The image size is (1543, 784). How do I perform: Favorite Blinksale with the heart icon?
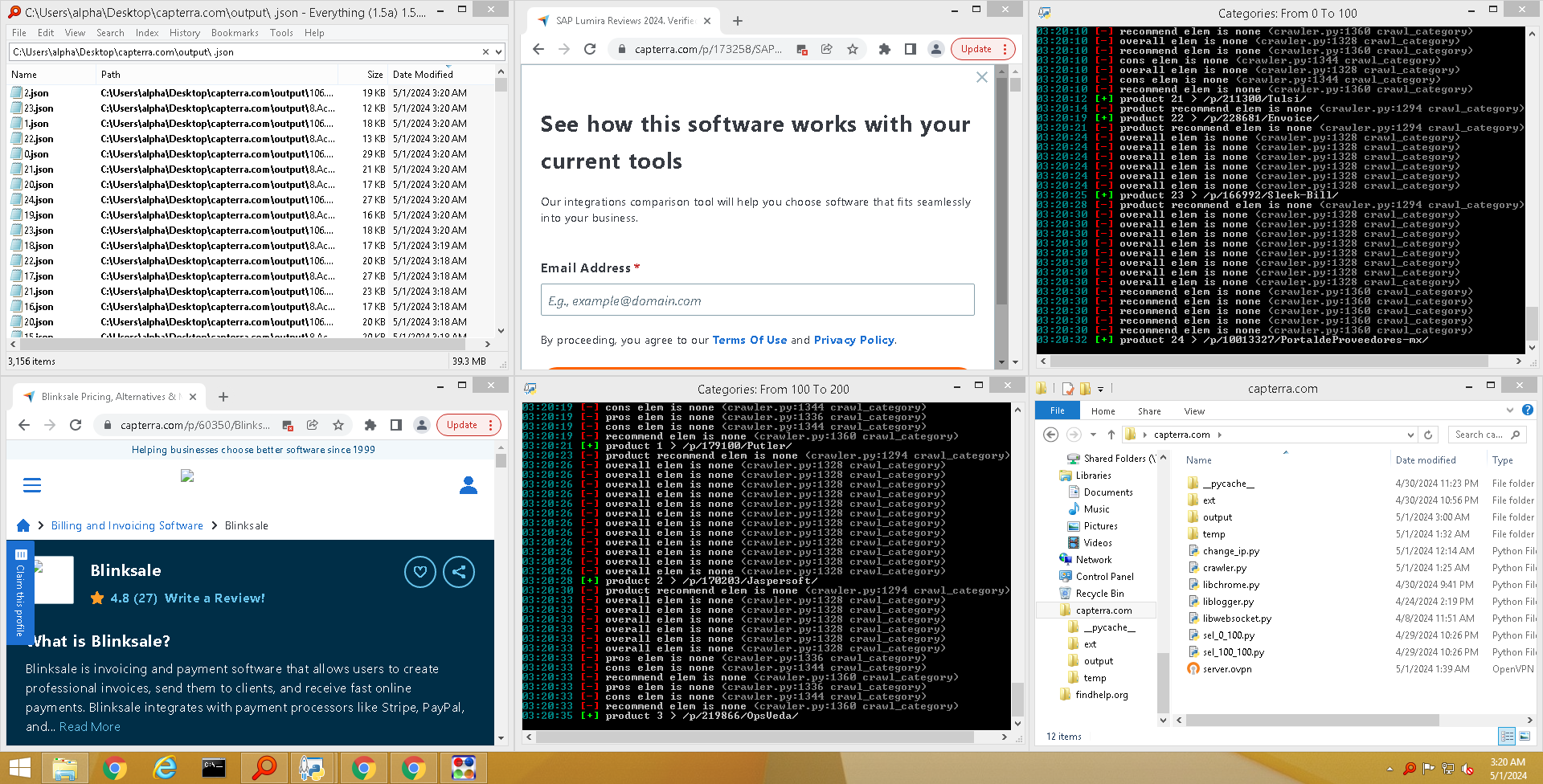[x=420, y=572]
